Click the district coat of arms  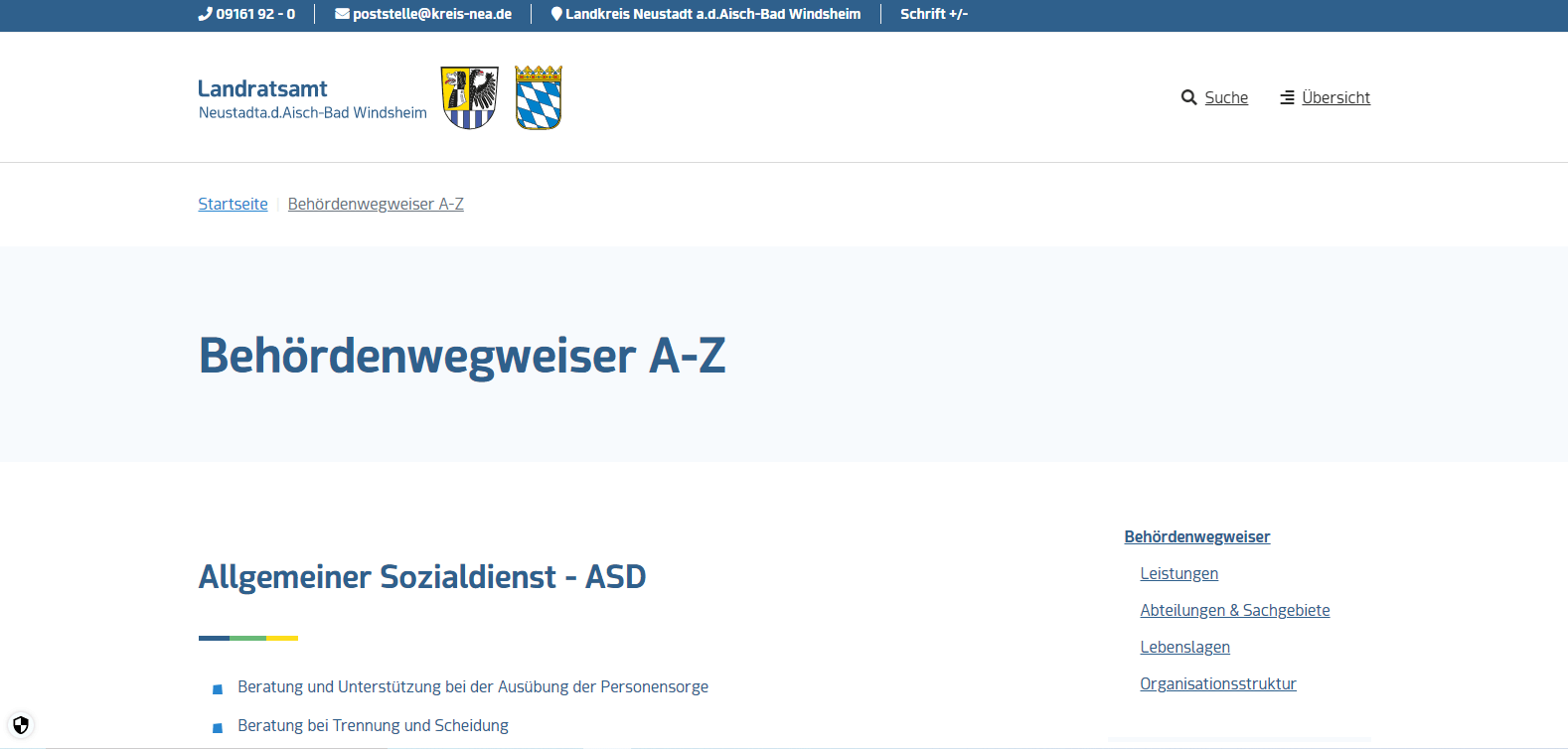[469, 97]
